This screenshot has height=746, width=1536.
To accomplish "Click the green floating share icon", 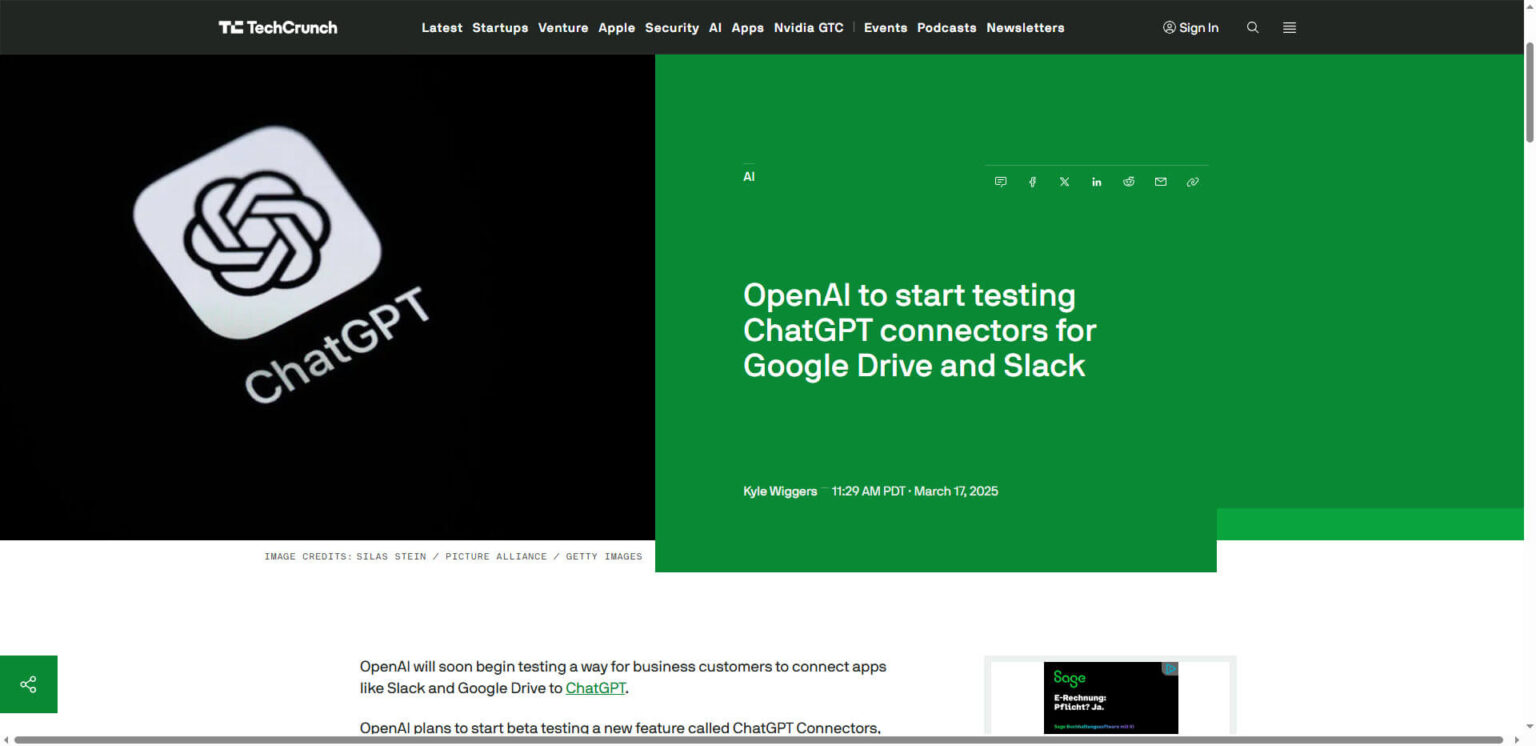I will [x=28, y=684].
